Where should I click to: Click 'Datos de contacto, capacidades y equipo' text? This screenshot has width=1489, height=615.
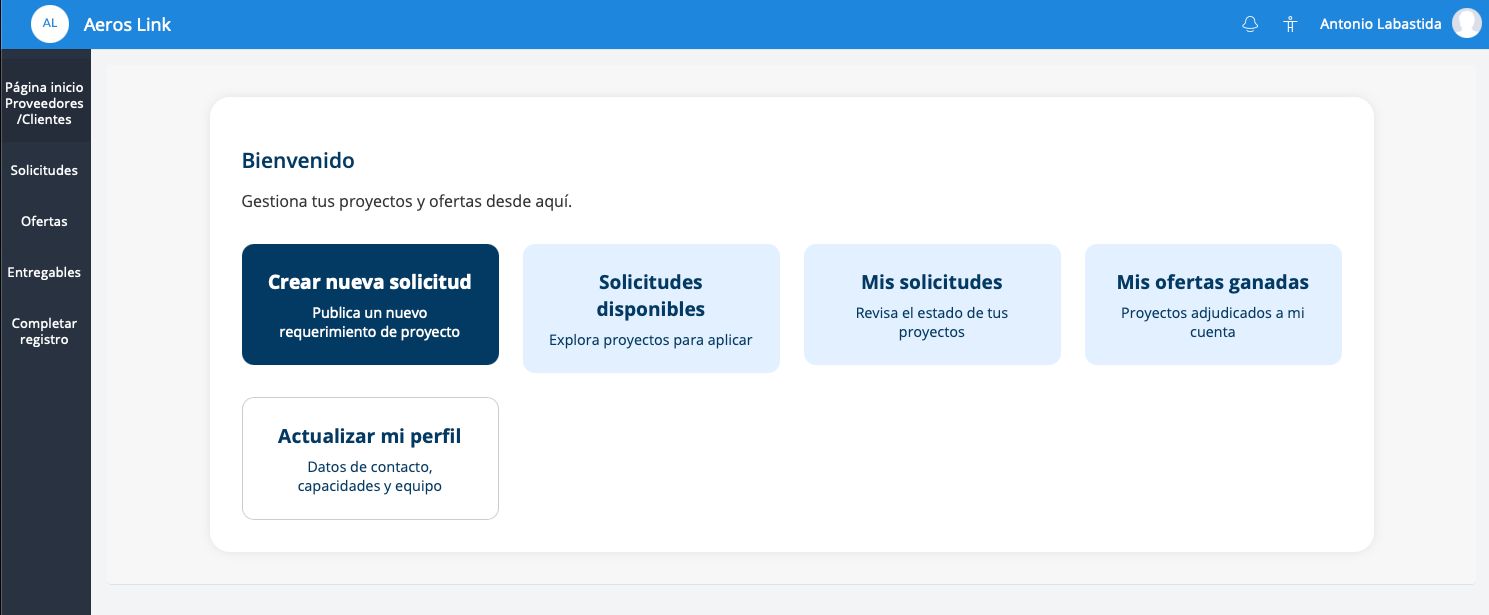pos(370,477)
